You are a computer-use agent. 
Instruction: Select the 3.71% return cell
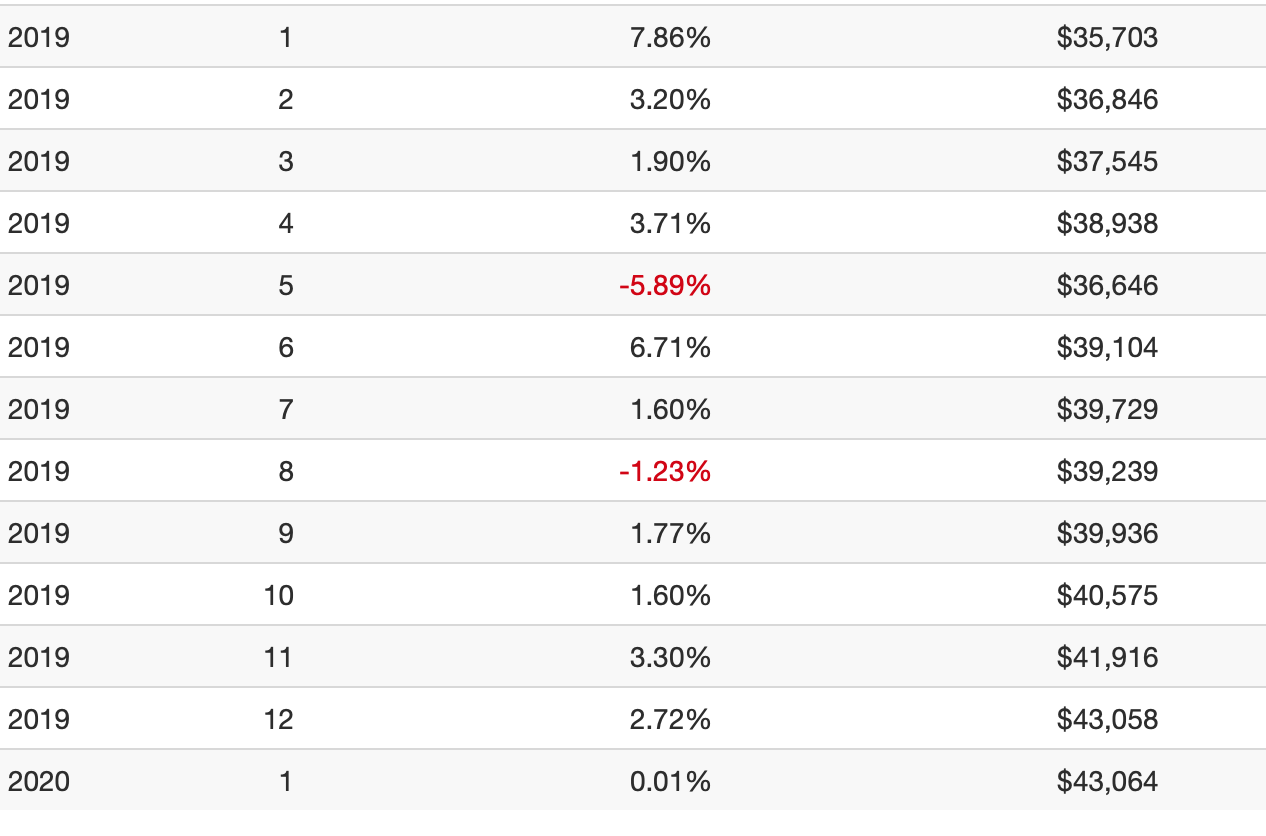tap(670, 223)
